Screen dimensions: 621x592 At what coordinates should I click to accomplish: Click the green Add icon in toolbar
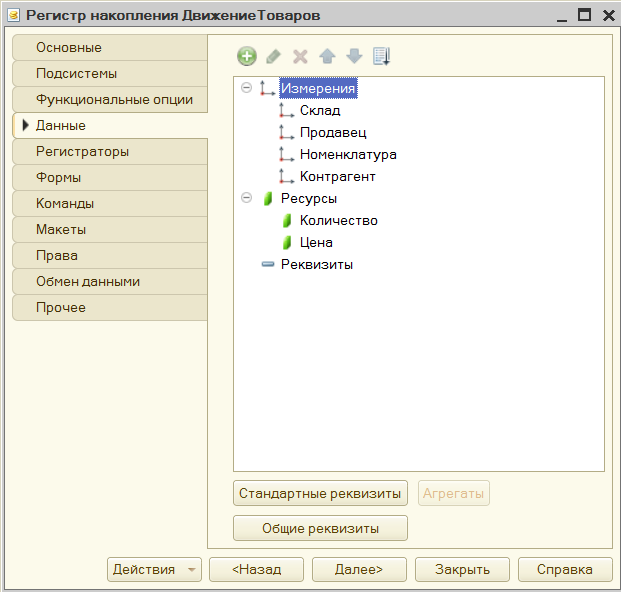[247, 56]
